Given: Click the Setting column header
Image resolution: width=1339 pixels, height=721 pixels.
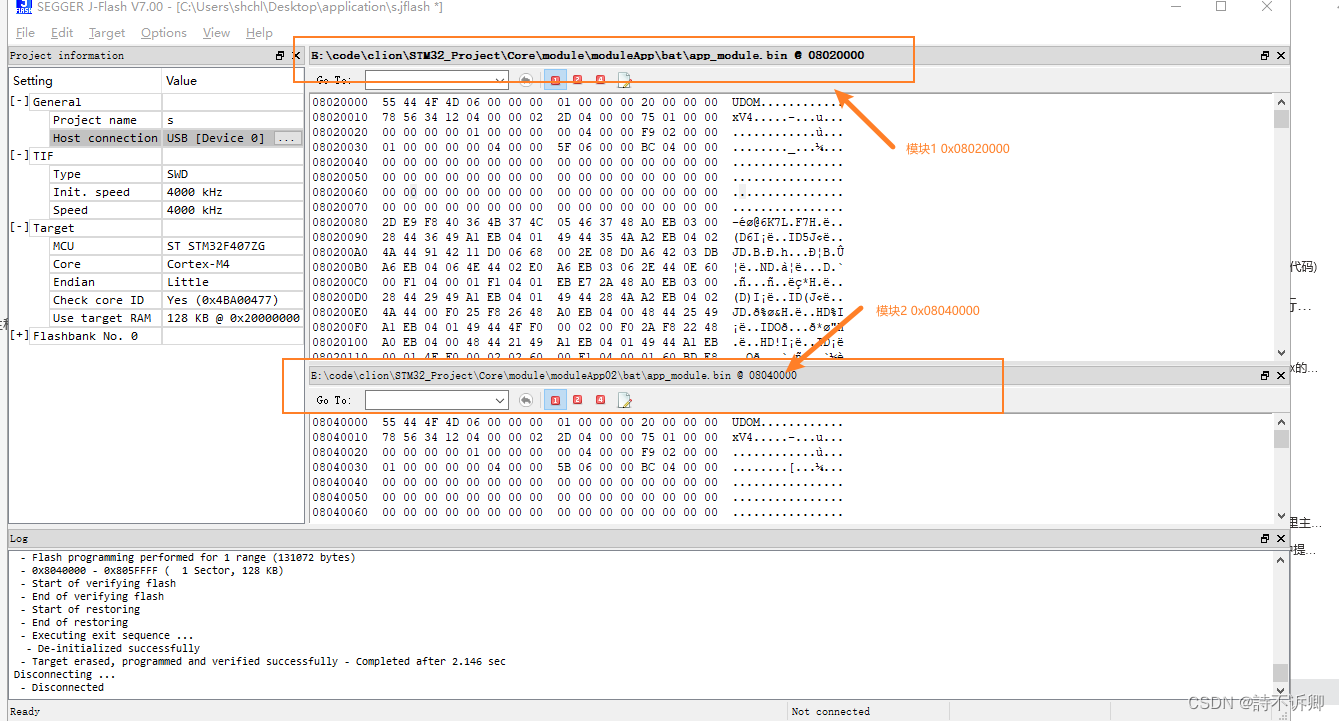Looking at the screenshot, I should [85, 81].
